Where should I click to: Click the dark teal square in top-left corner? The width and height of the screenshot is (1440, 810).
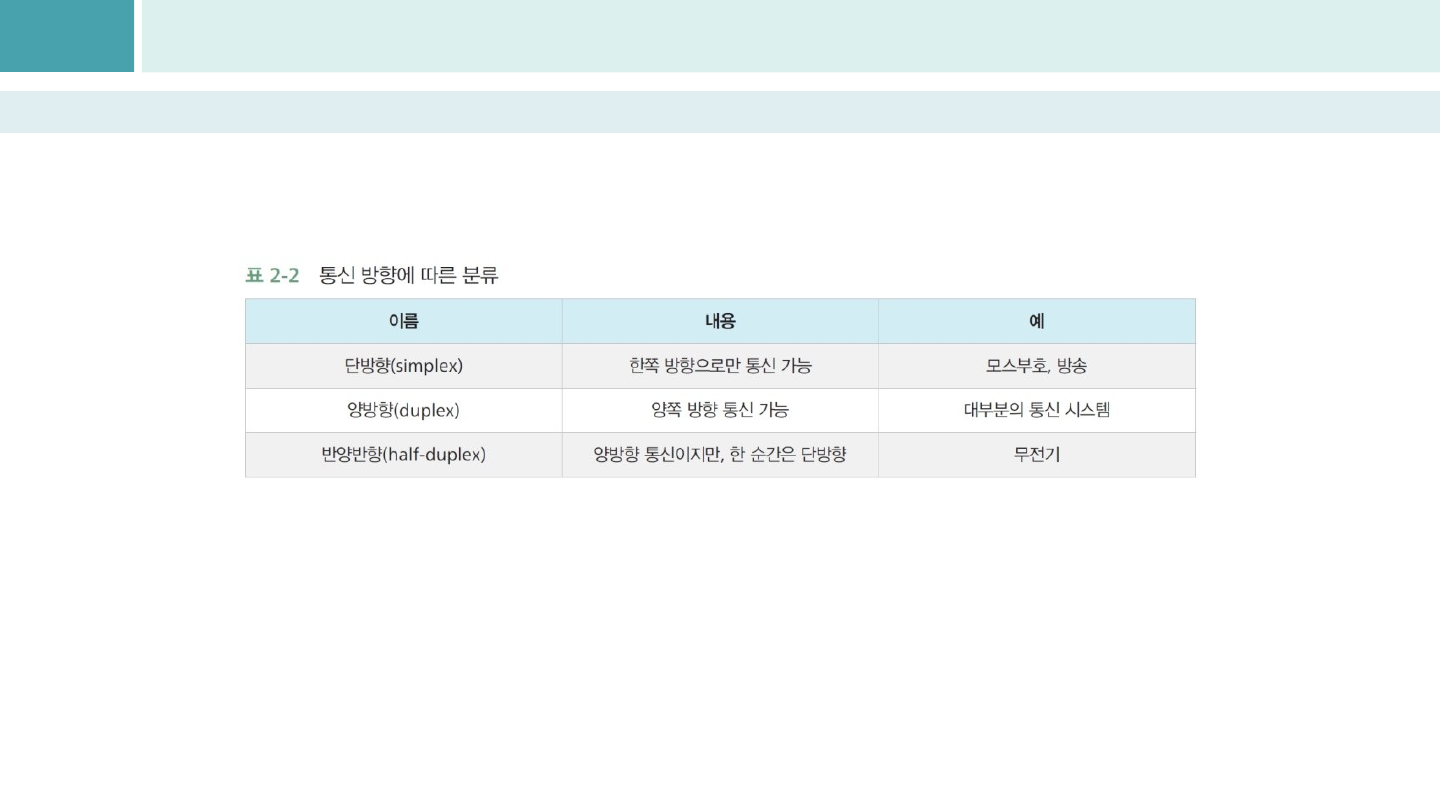(x=66, y=36)
